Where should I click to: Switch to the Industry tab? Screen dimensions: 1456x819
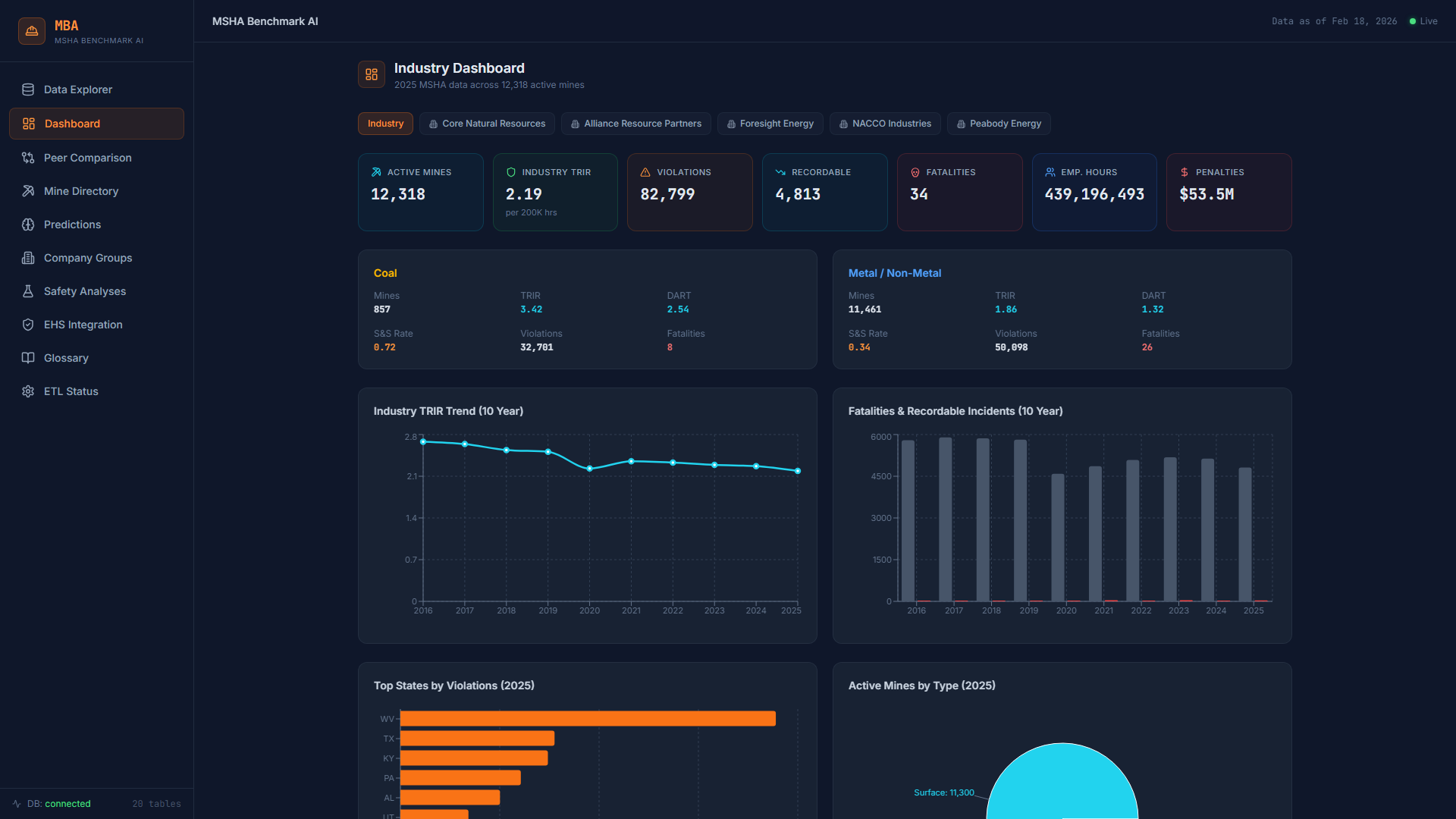[x=384, y=123]
